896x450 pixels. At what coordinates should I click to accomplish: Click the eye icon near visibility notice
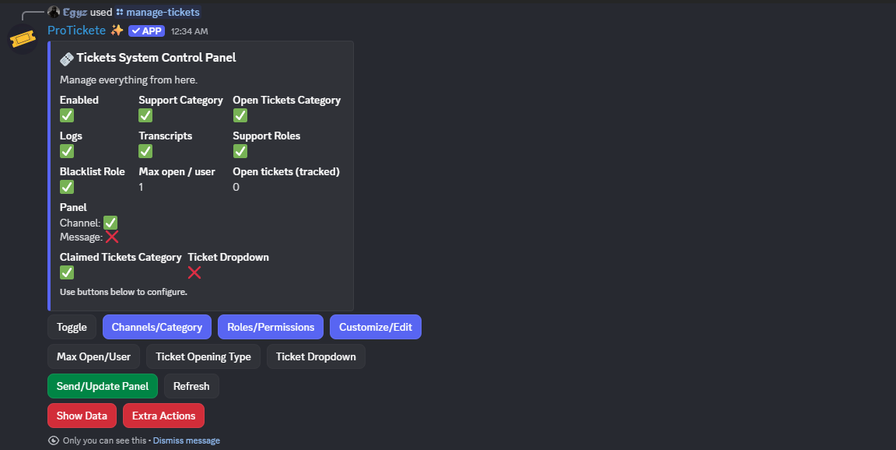pos(53,440)
